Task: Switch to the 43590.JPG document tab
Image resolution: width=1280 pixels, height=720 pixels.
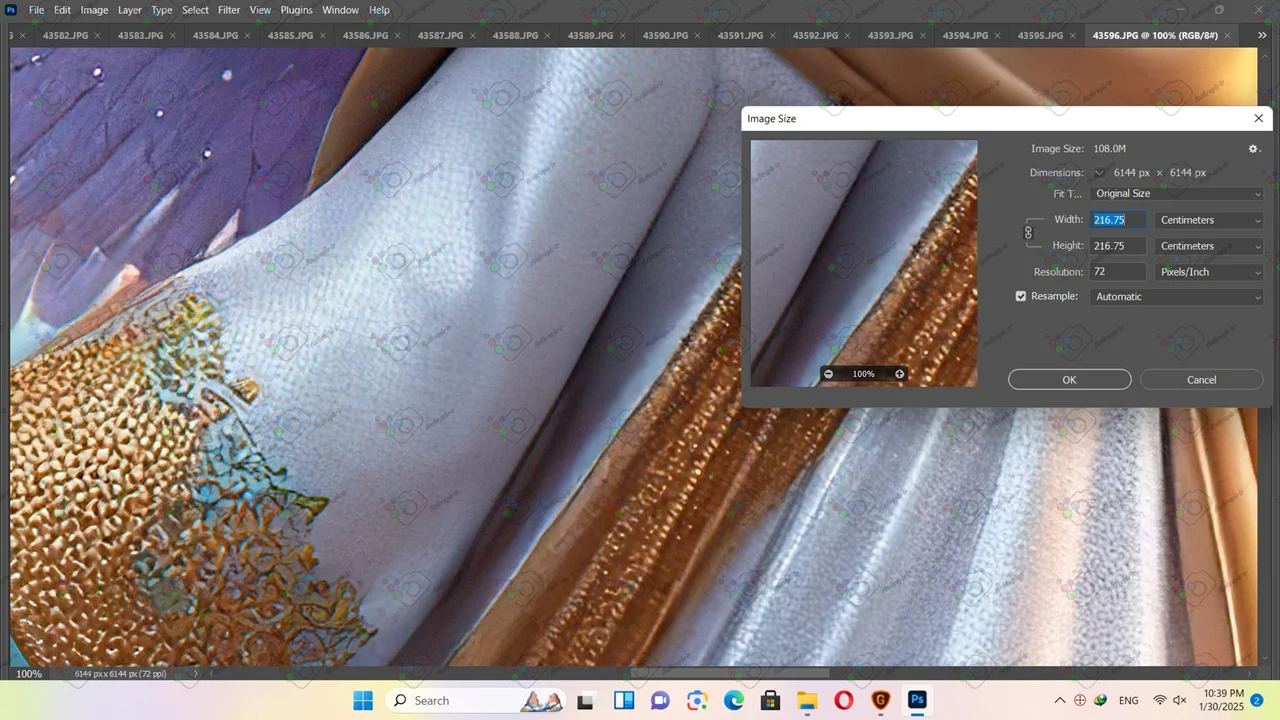Action: point(665,35)
